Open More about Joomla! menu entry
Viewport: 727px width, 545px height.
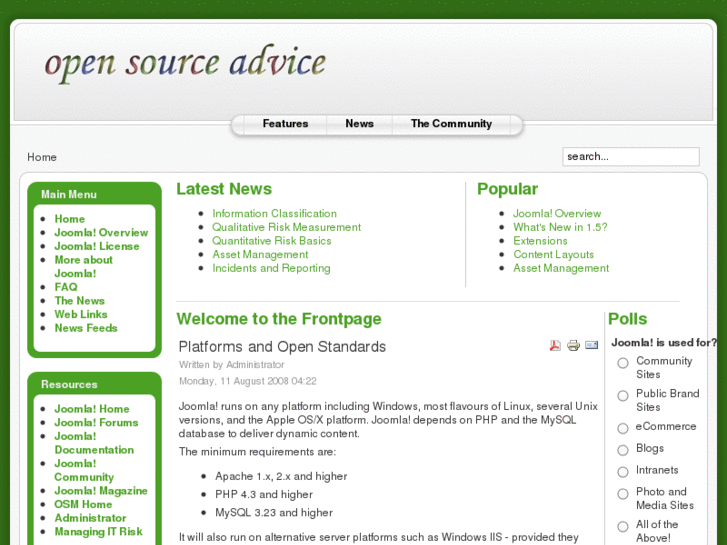pos(83,267)
